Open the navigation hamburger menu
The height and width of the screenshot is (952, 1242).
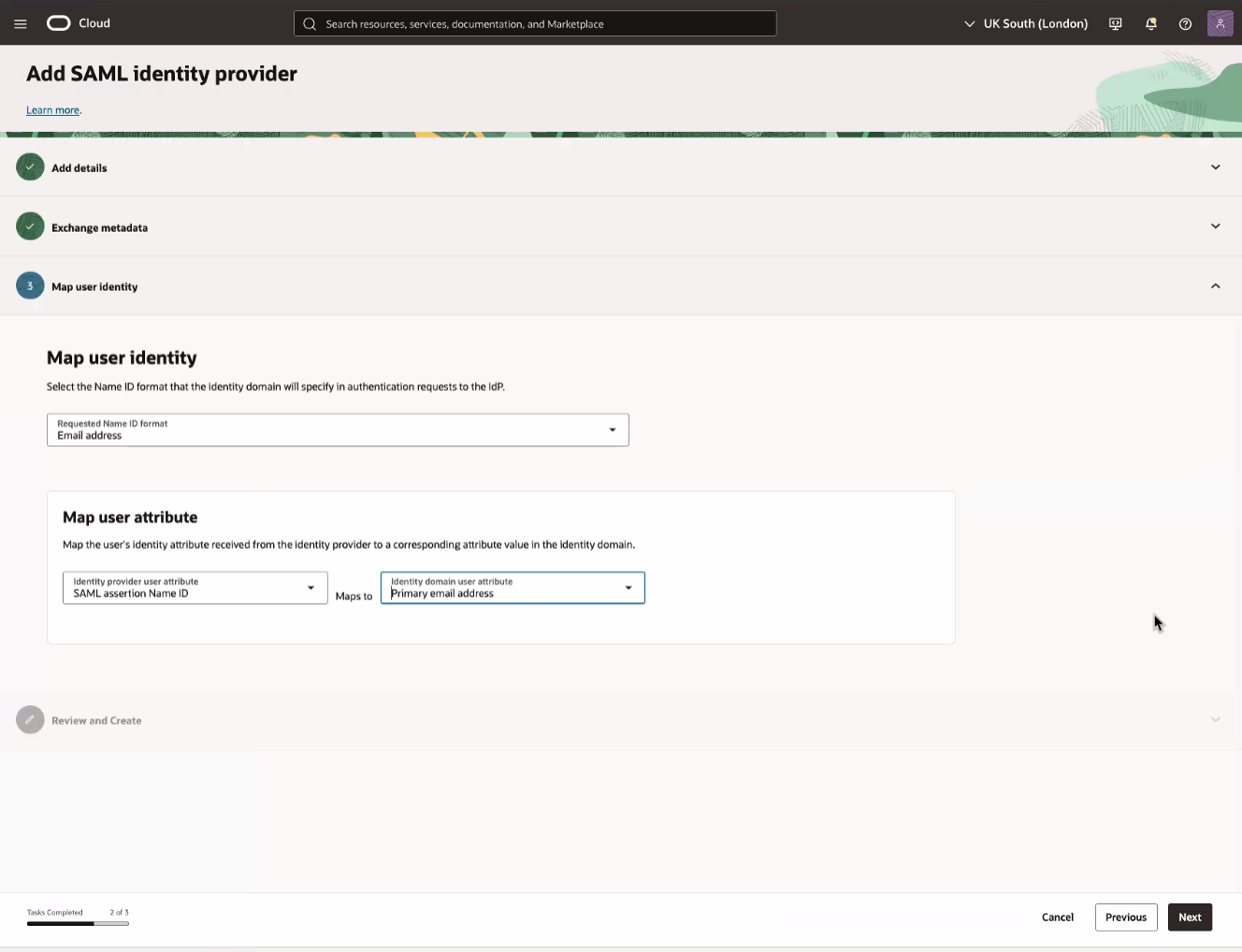pyautogui.click(x=20, y=23)
